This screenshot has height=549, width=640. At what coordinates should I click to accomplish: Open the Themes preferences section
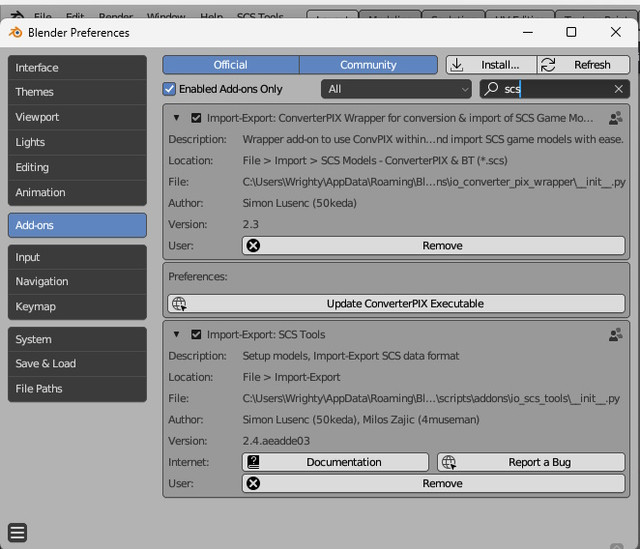[77, 92]
